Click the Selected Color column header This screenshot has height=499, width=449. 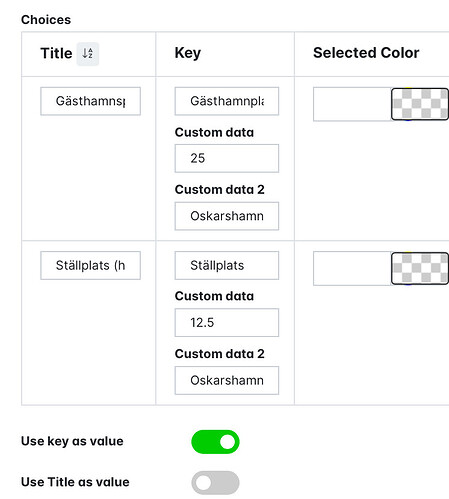tap(366, 53)
